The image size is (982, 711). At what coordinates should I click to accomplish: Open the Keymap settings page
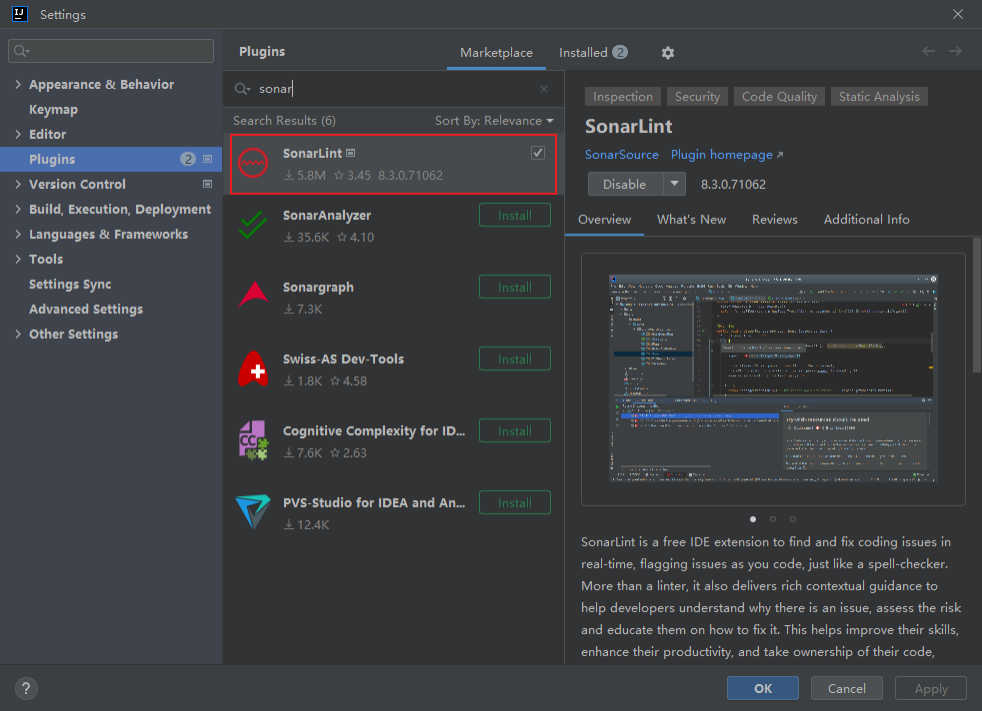click(x=53, y=110)
